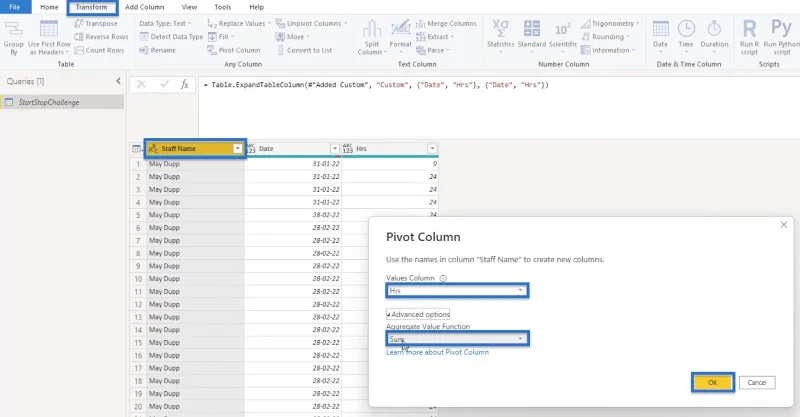Open Aggregate Value Function dropdown showing Sum

click(x=457, y=338)
